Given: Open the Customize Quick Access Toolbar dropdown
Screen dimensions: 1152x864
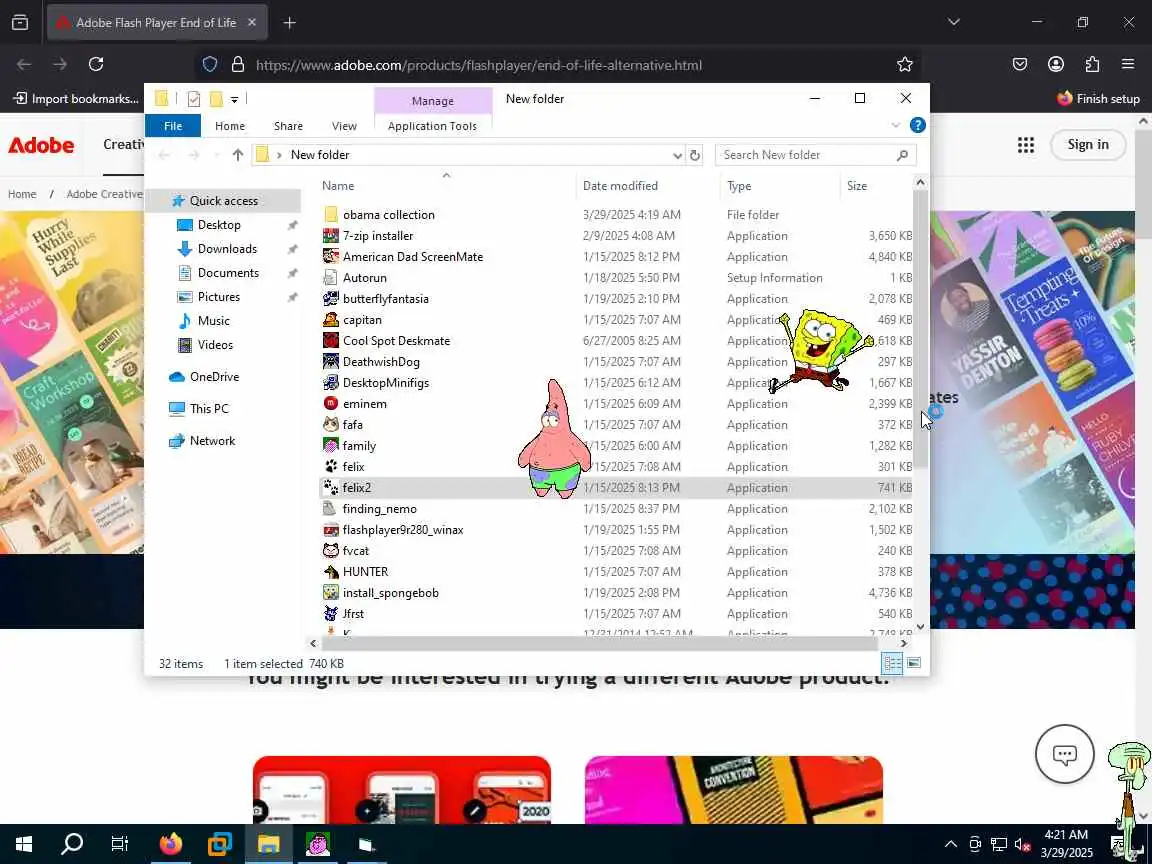Looking at the screenshot, I should tap(234, 99).
